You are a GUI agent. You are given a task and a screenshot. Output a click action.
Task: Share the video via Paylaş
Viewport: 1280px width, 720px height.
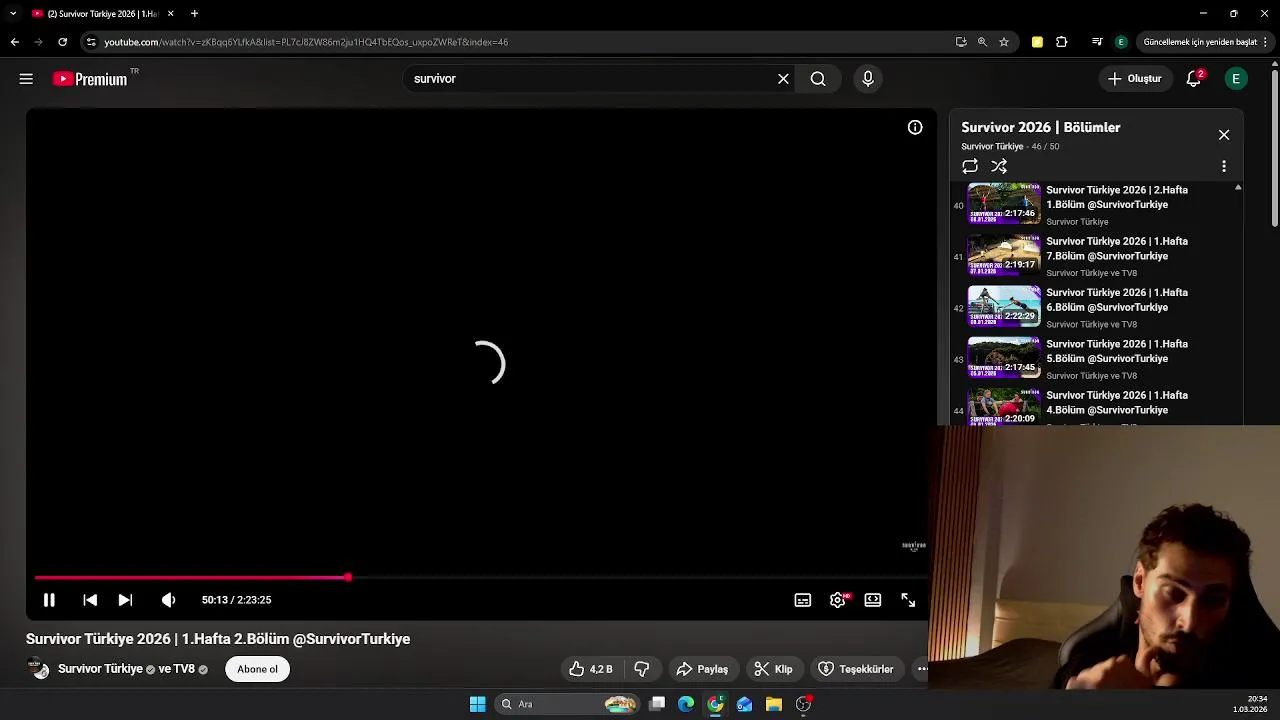click(702, 669)
